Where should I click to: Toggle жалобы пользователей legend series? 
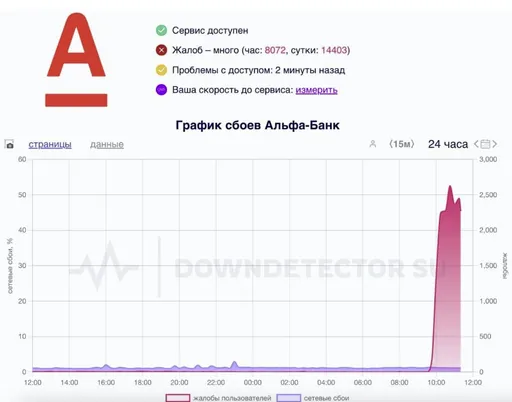pos(218,398)
